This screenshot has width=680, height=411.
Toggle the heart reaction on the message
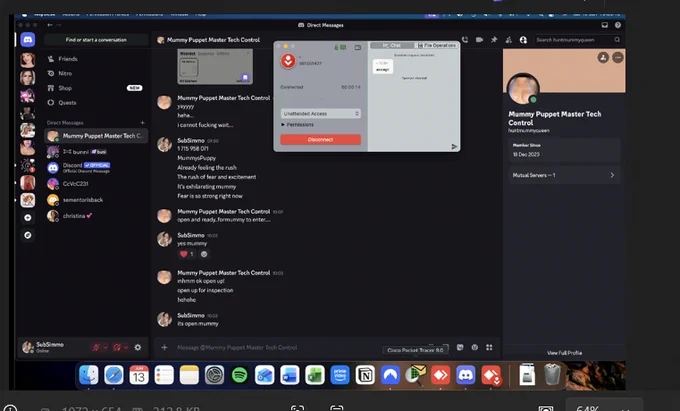pos(187,254)
